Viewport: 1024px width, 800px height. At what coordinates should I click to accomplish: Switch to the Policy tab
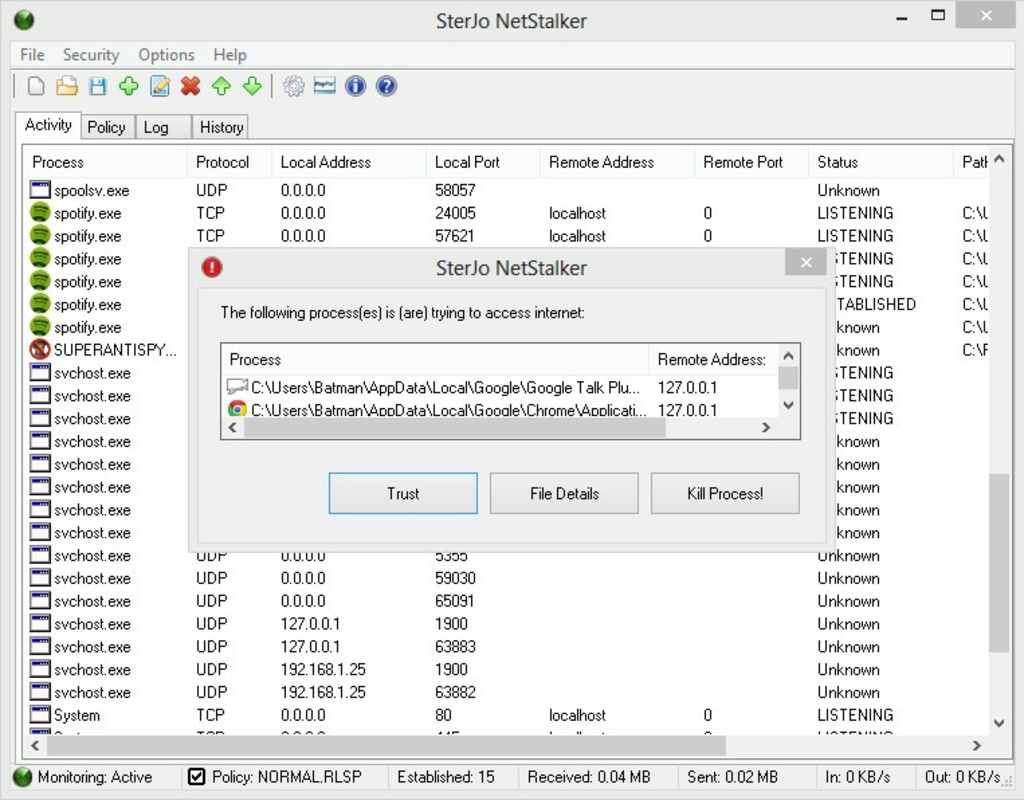107,127
